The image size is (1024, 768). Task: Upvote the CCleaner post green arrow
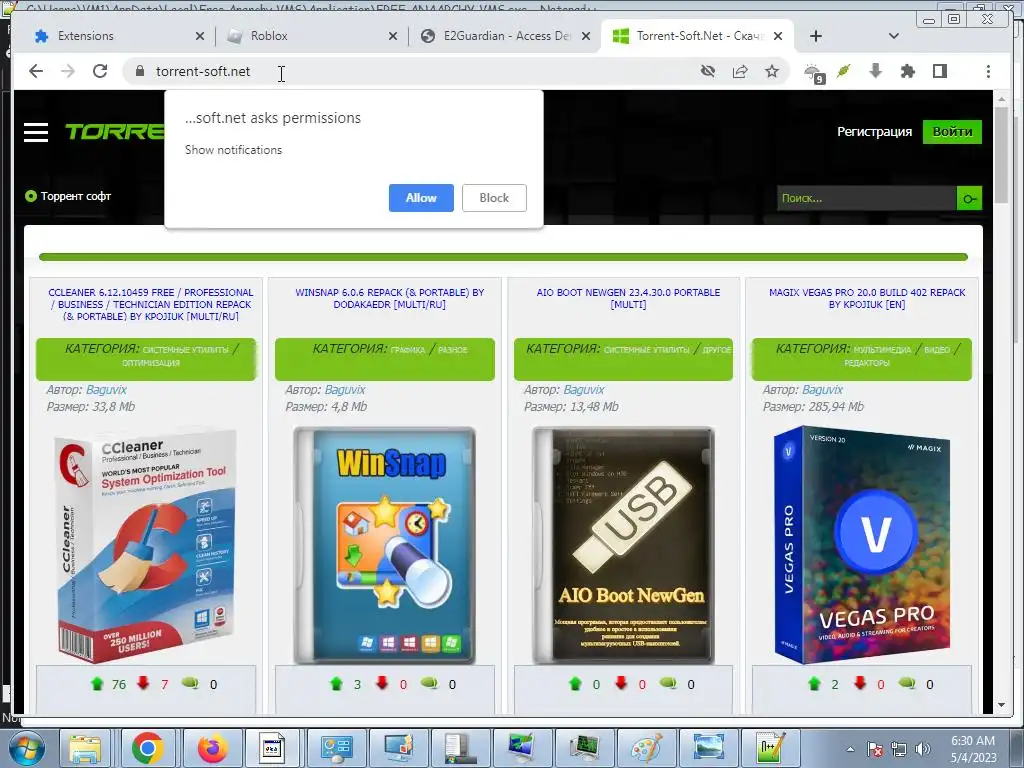point(97,684)
